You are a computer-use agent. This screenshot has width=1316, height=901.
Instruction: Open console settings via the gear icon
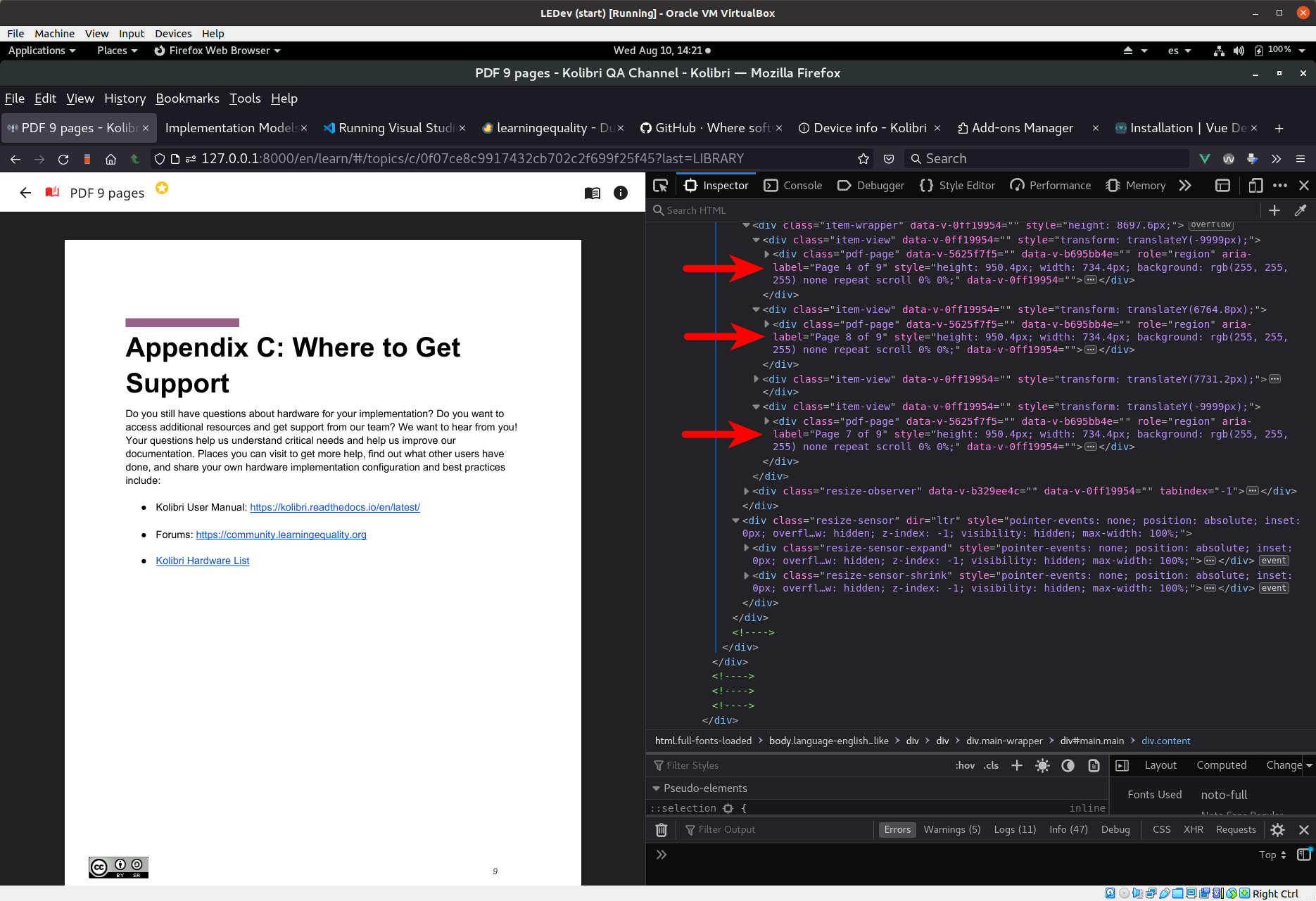tap(1277, 829)
